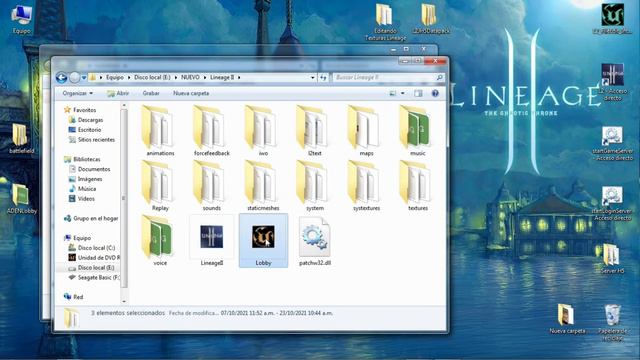Click the navigation pane scroll down arrow
The height and width of the screenshot is (360, 640).
[124, 301]
